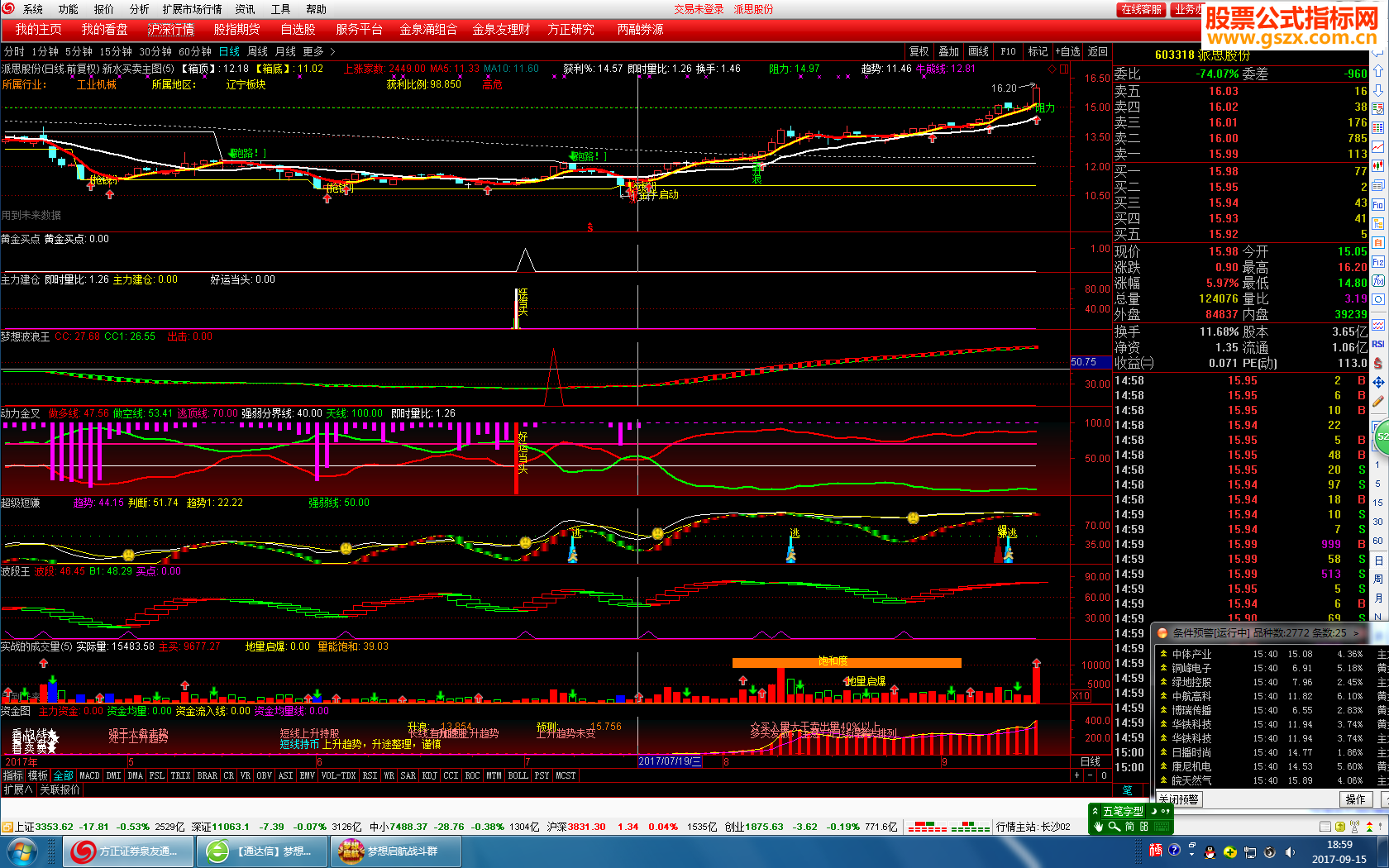Select the BOLL indicator tab
1389x868 pixels.
518,775
